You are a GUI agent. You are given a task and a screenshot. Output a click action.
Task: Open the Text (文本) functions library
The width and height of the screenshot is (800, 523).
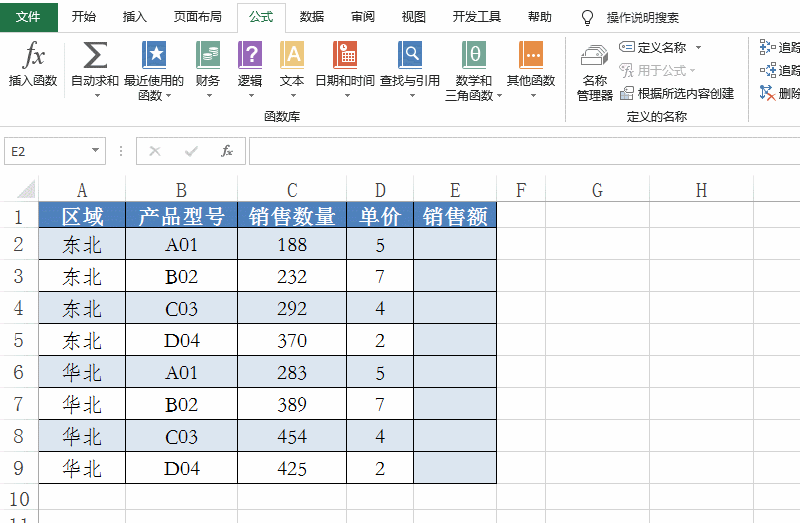click(x=292, y=69)
